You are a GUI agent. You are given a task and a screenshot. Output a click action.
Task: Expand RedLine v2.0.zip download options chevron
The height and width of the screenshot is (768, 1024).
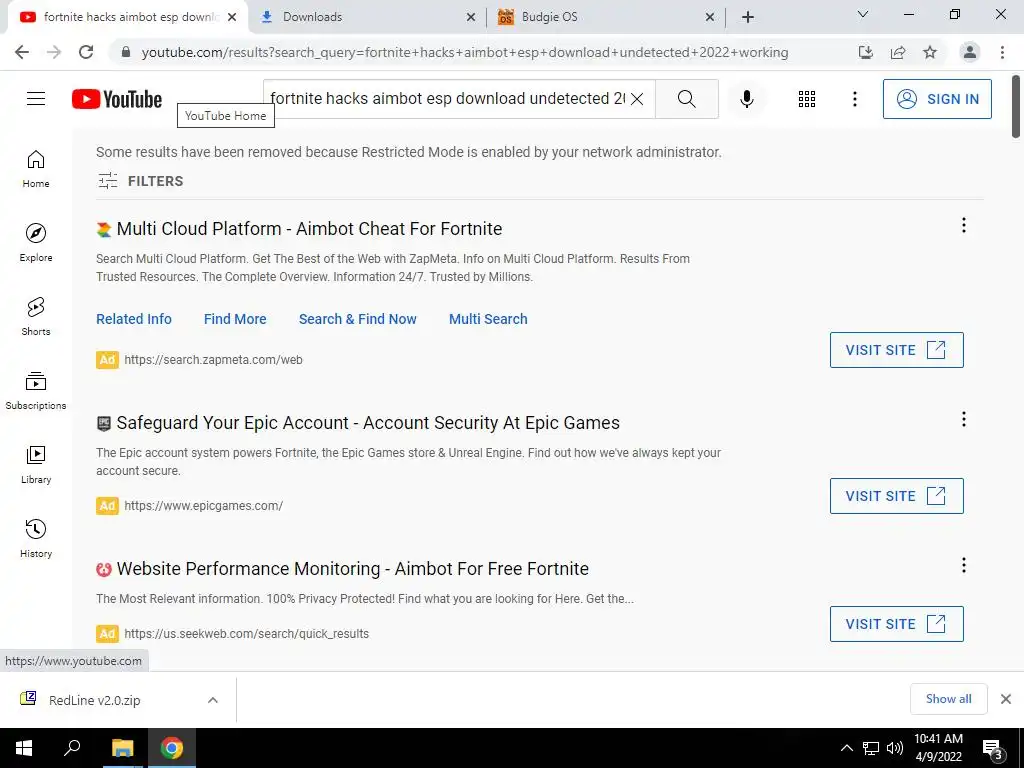pyautogui.click(x=213, y=700)
